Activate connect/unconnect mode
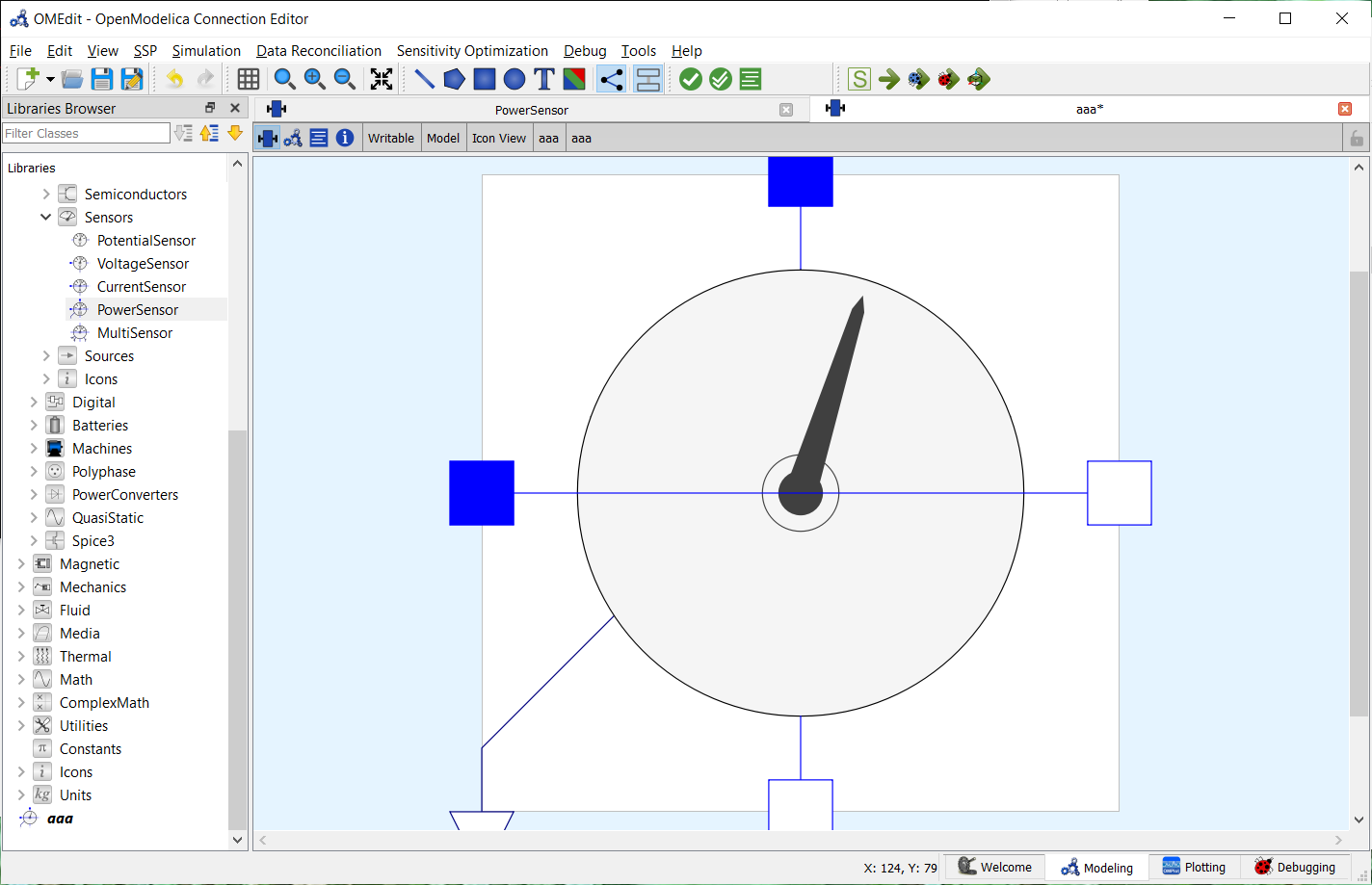 611,79
